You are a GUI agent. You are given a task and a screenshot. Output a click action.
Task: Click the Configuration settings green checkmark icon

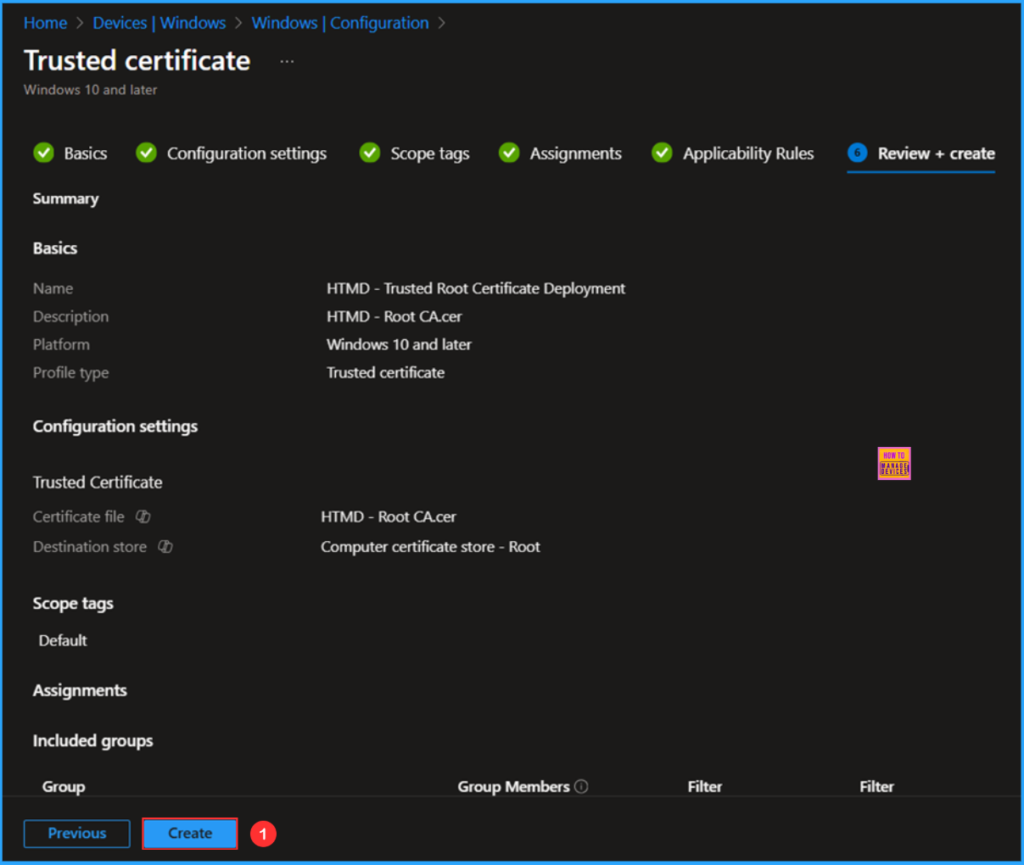pyautogui.click(x=146, y=153)
